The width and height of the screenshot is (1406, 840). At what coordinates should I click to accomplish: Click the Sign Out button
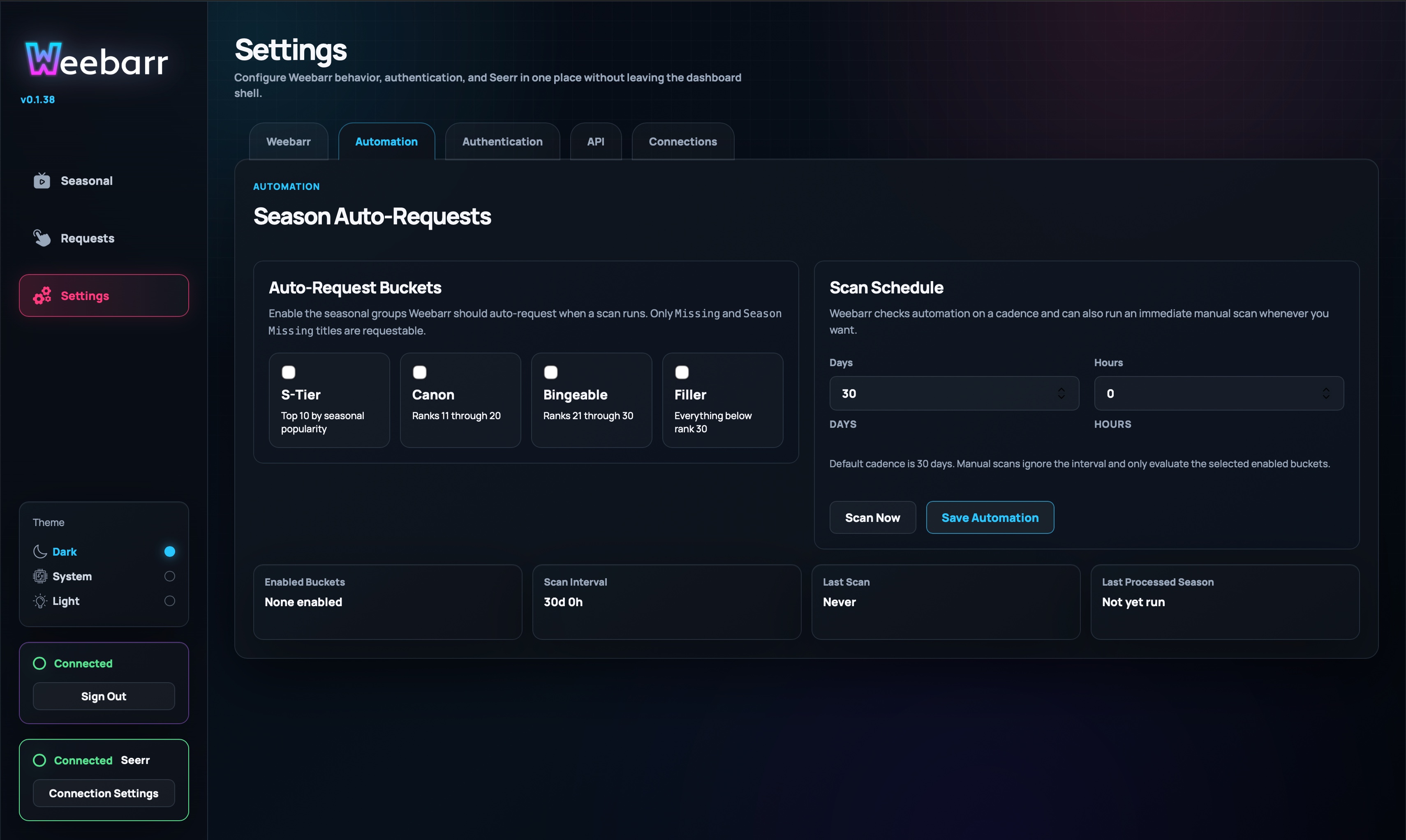pyautogui.click(x=104, y=696)
